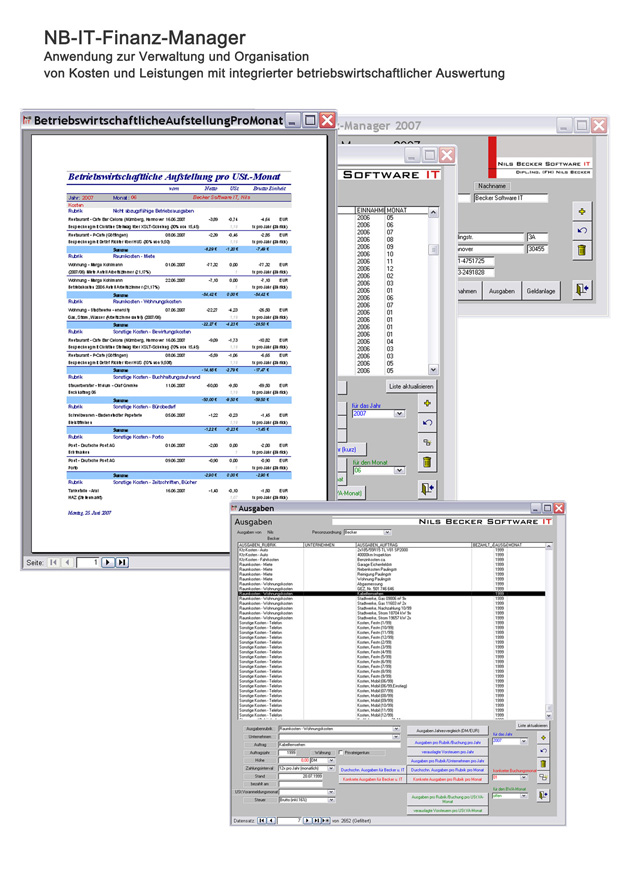Create new Datensatz via navigation bar asterisk

click(x=326, y=821)
